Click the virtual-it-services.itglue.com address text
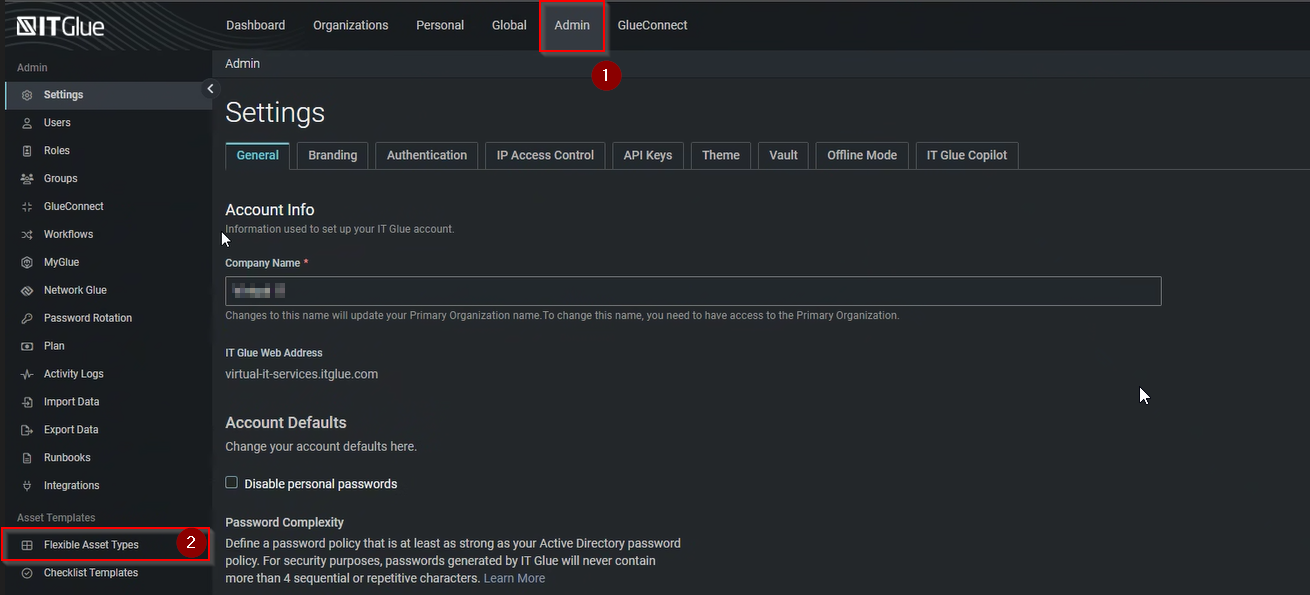 [301, 375]
